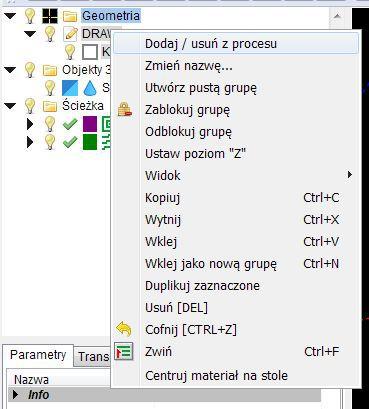
Task: Click the black four-pane icon by Geometria
Action: [50, 16]
